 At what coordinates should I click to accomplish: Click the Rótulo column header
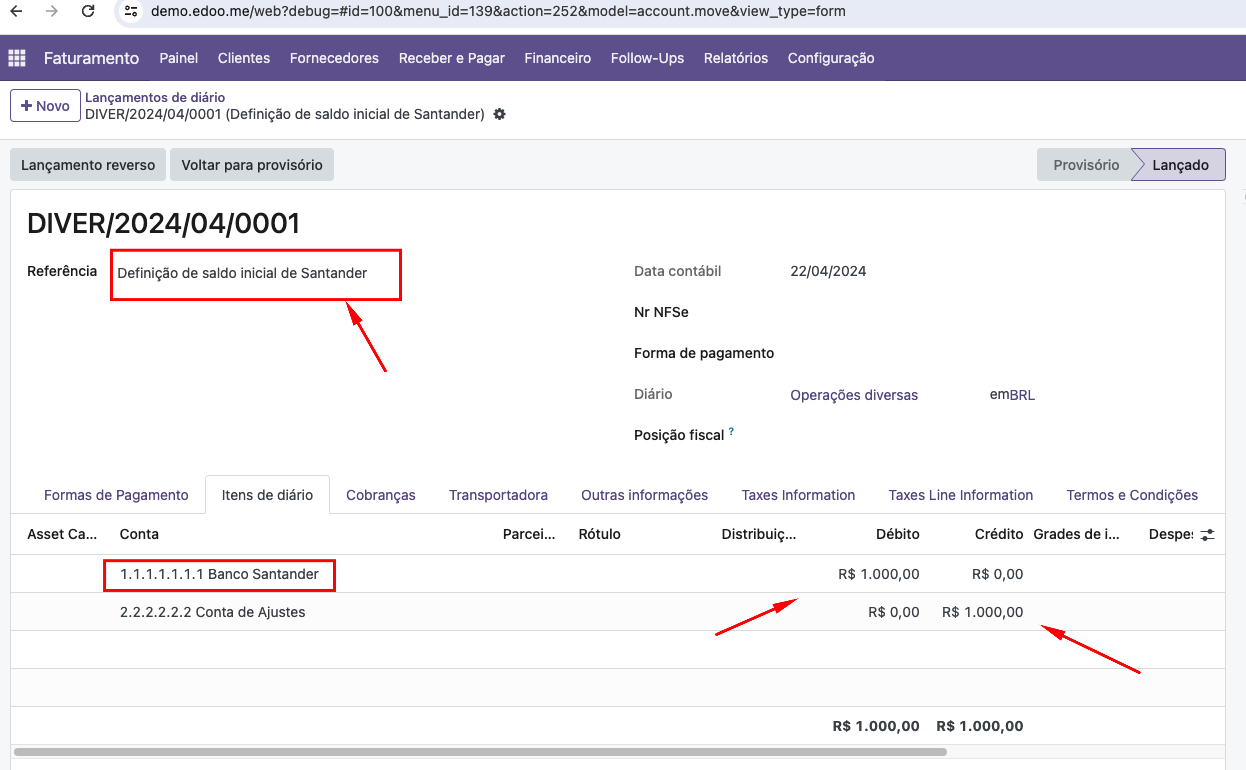pyautogui.click(x=600, y=534)
